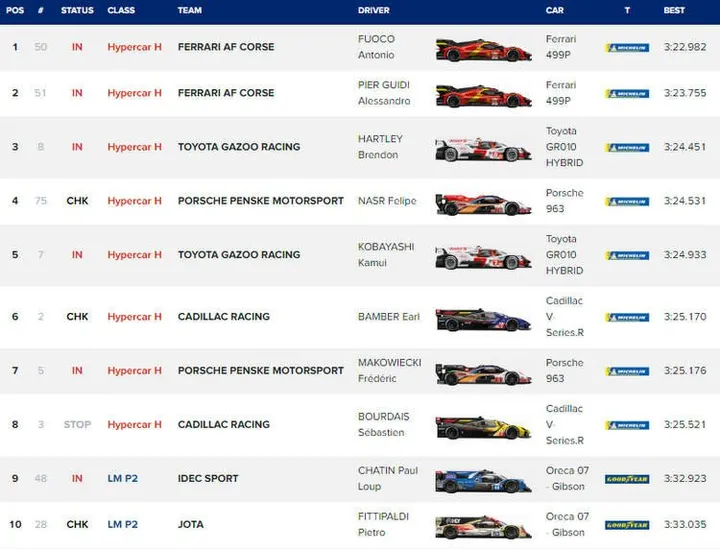Select CADILLAC RACING team in position 6
The height and width of the screenshot is (549, 720).
[x=224, y=316]
